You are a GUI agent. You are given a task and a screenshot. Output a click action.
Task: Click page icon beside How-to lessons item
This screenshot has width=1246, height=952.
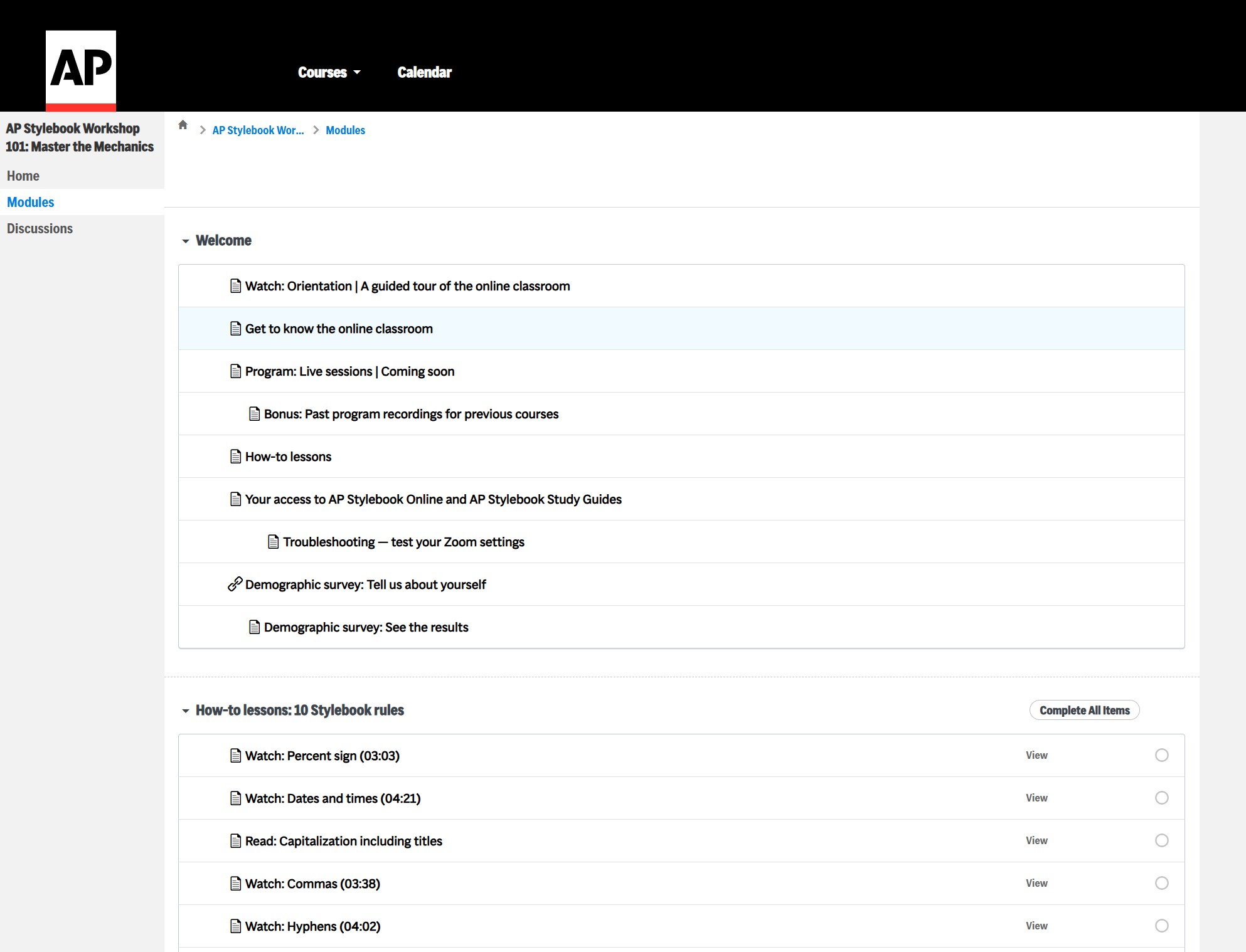click(236, 457)
